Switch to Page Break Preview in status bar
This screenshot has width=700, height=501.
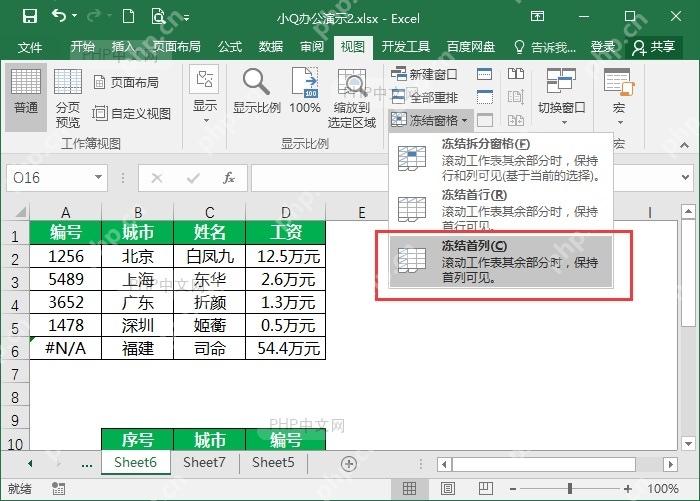point(486,488)
